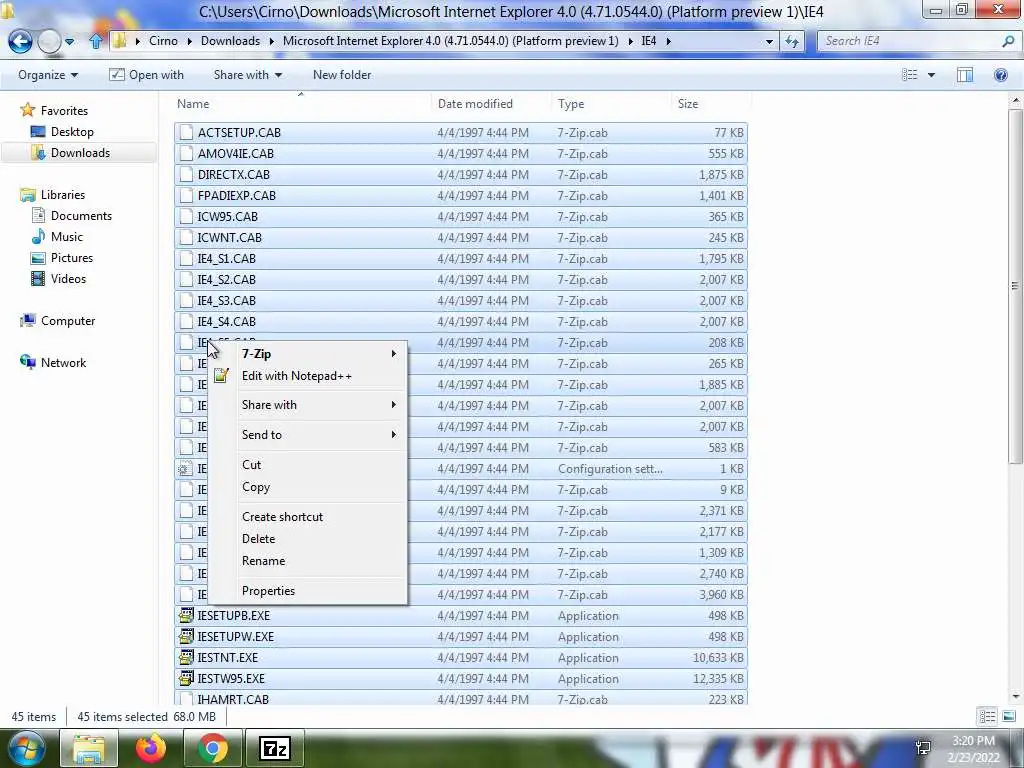Toggle the preview pane button
Viewport: 1024px width, 768px height.
pyautogui.click(x=965, y=75)
